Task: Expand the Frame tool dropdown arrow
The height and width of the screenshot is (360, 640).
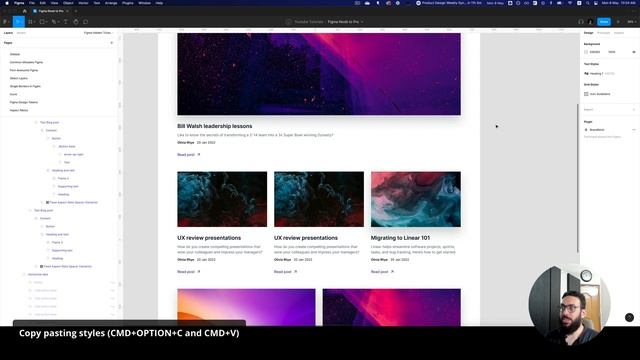Action: point(34,22)
